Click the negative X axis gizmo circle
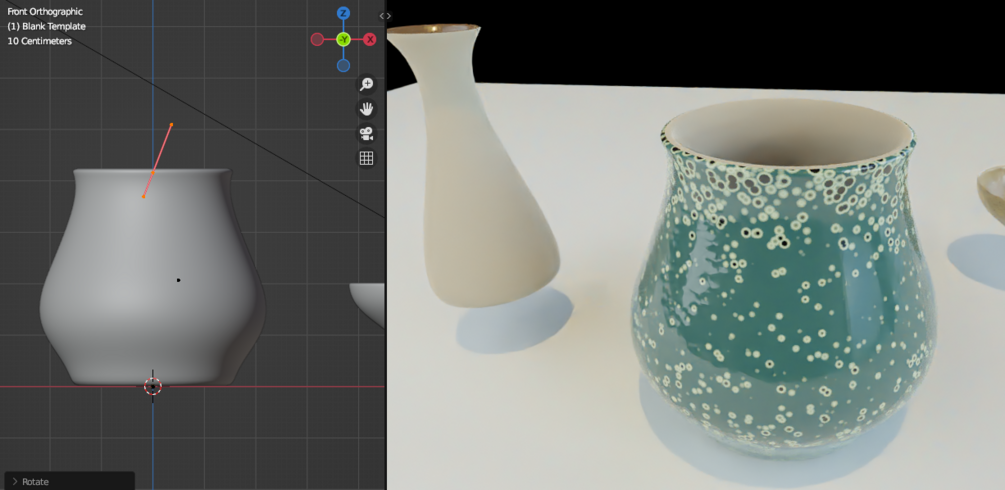Screen dimensions: 1005x490 (317, 40)
